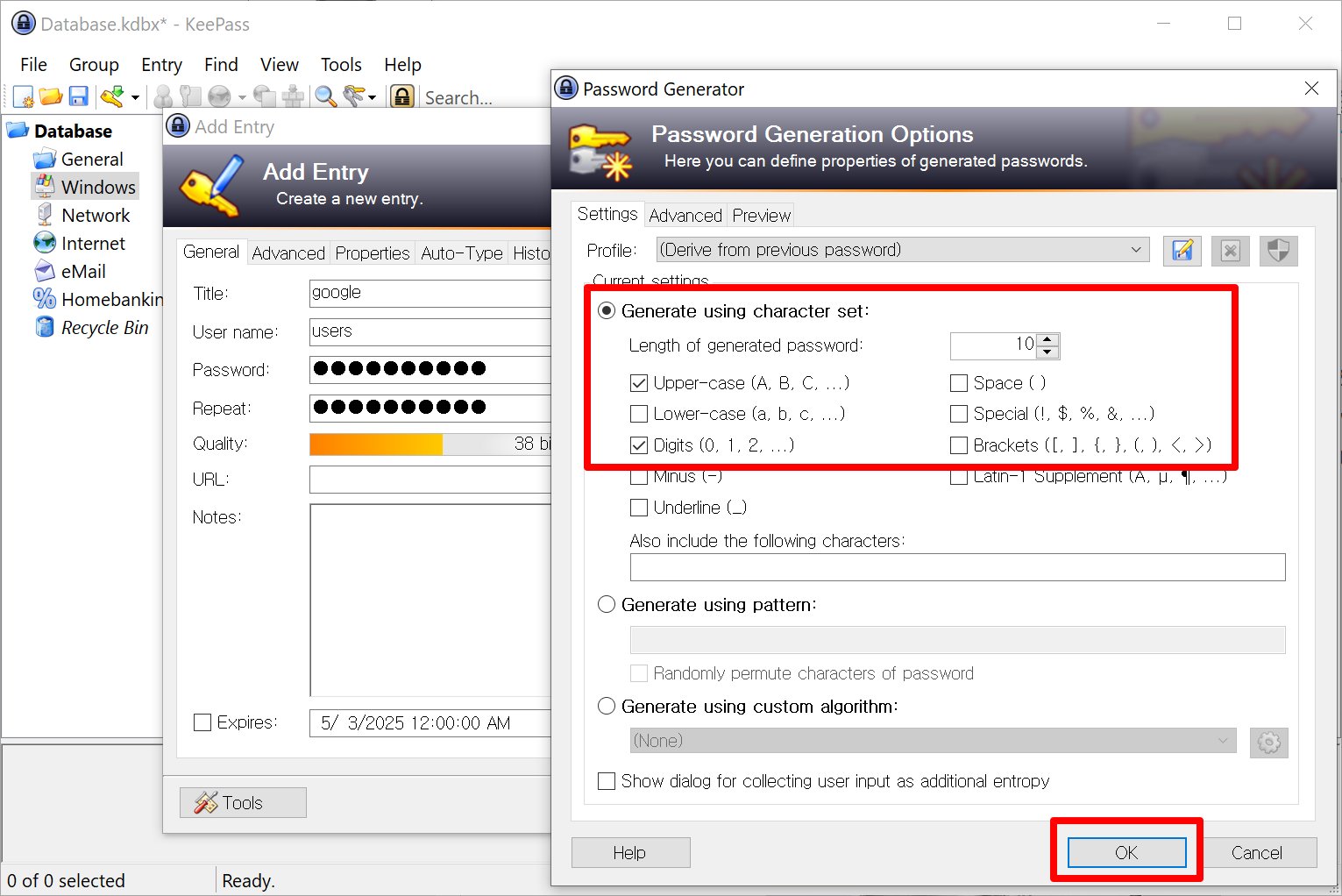Decrease password length with down spinner arrow
The width and height of the screenshot is (1342, 896).
pyautogui.click(x=1047, y=352)
